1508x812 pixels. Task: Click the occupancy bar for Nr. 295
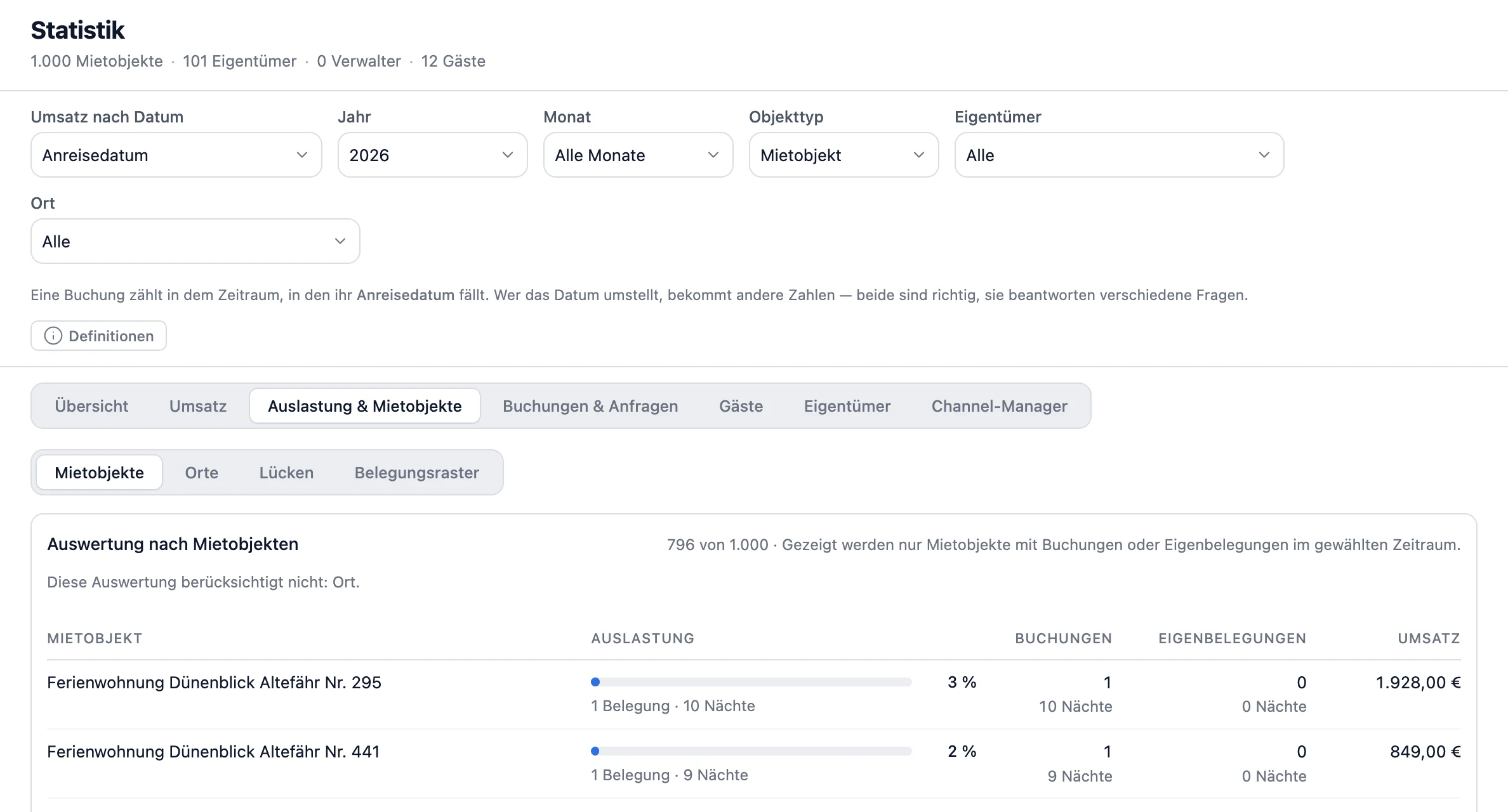coord(751,682)
